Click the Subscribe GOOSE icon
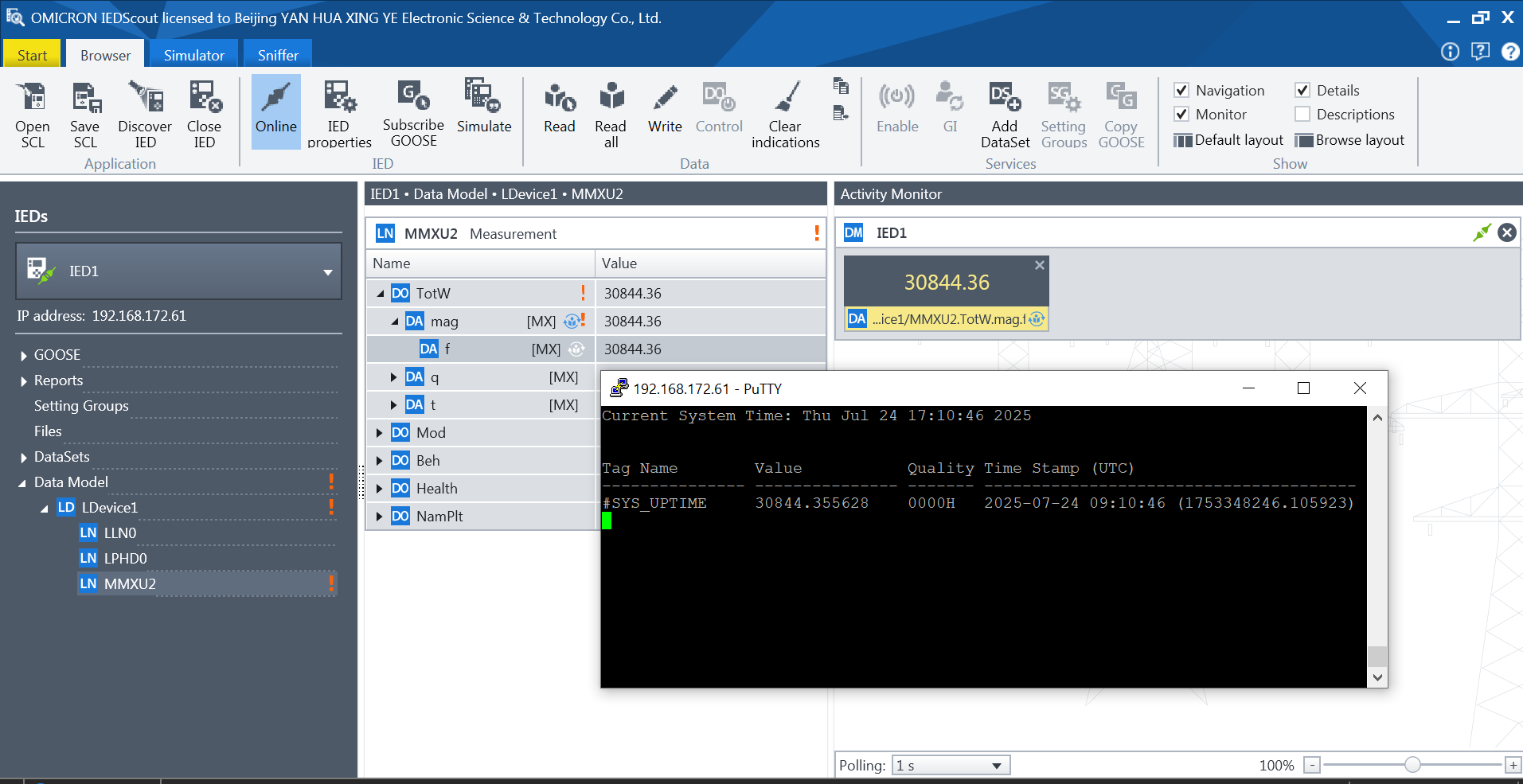 click(413, 96)
